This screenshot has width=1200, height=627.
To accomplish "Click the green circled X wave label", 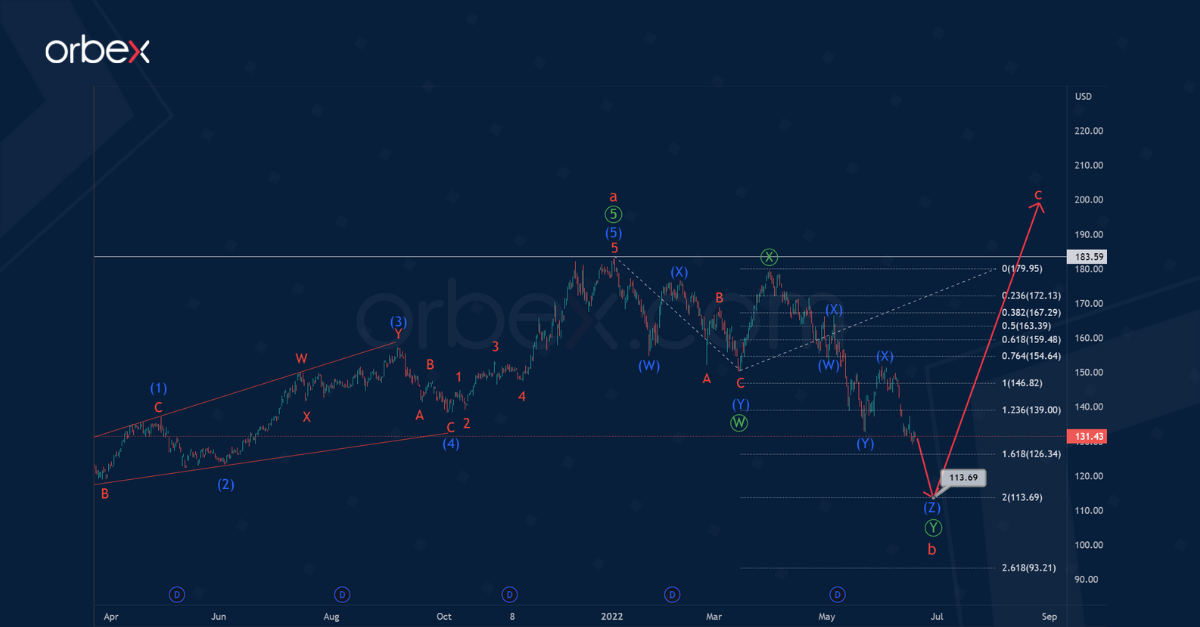I will tap(768, 256).
